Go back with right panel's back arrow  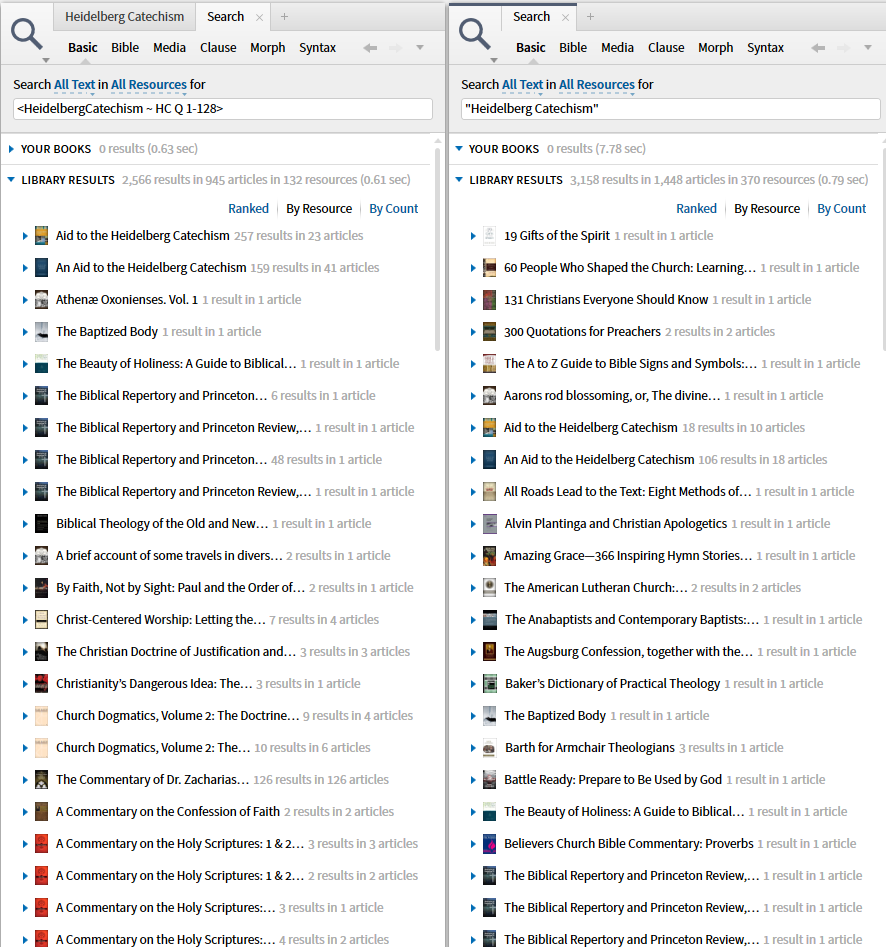[818, 48]
